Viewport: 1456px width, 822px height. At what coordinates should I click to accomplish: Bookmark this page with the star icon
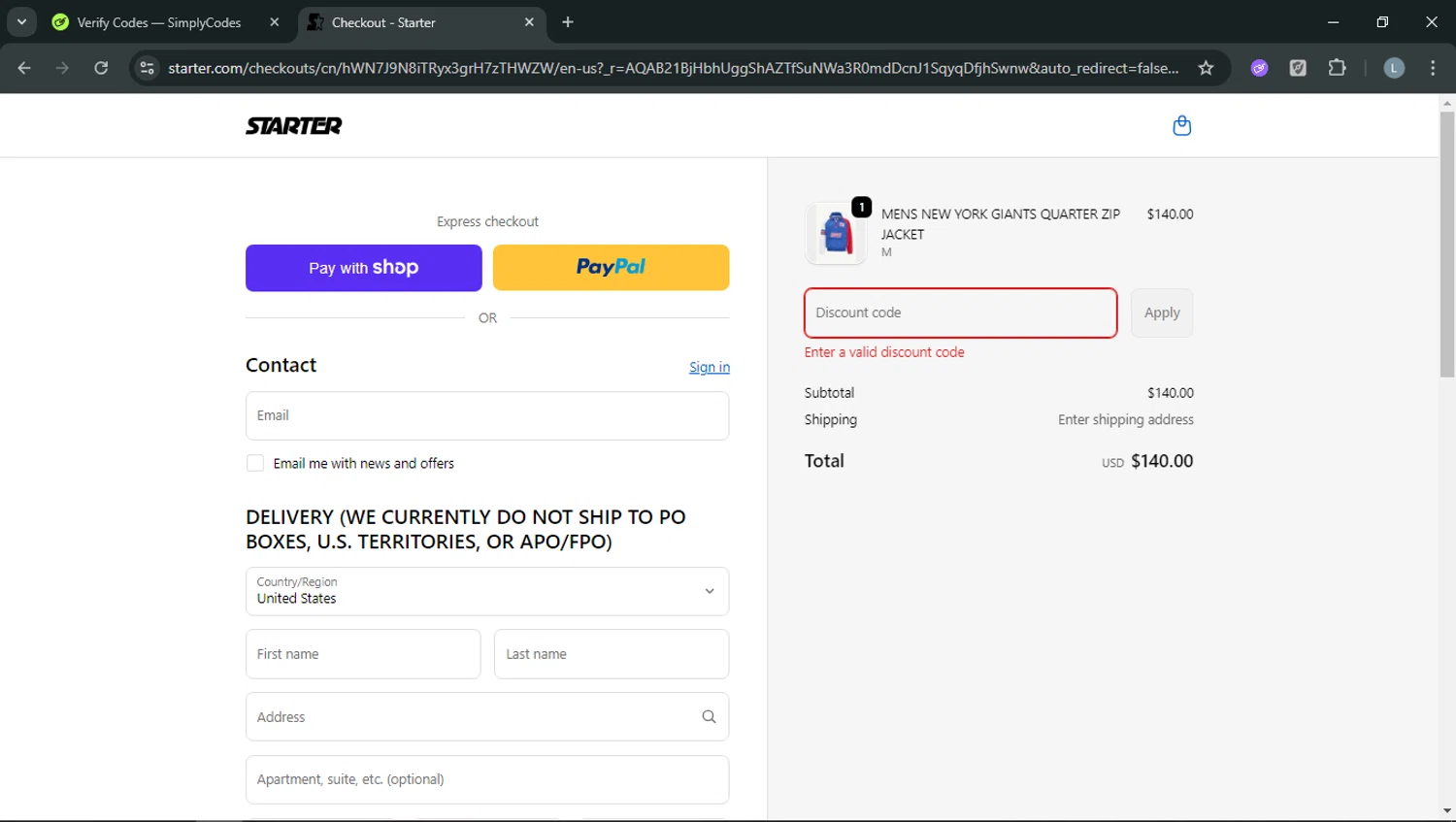tap(1206, 68)
